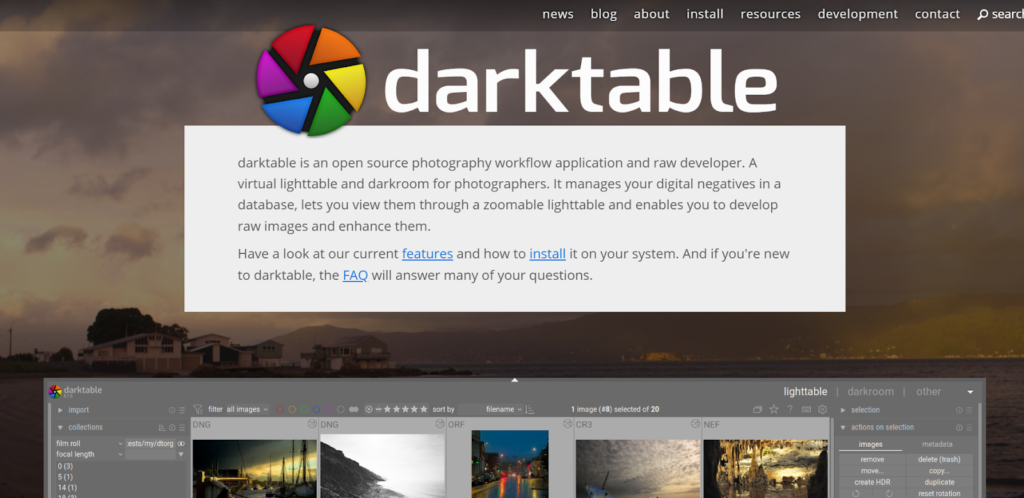Open the preferences gear icon
Screen dimensions: 1024x498
[822, 409]
